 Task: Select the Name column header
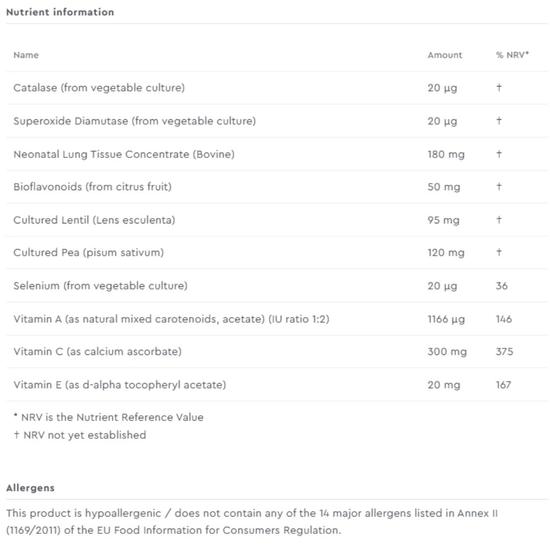click(x=26, y=55)
